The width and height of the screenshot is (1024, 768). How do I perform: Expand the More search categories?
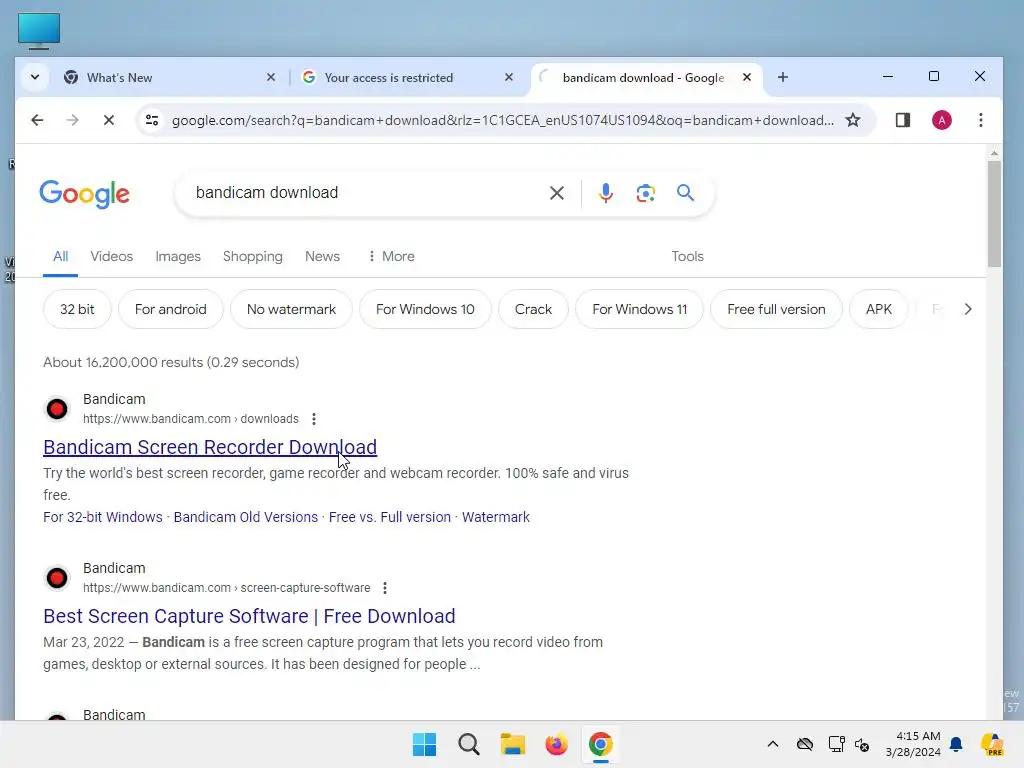click(x=391, y=257)
